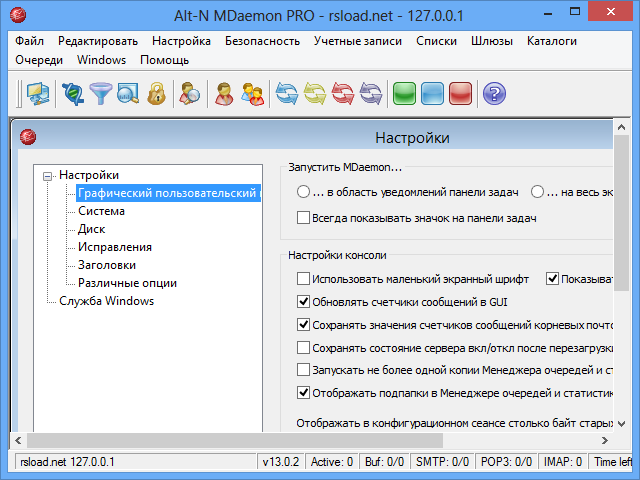The image size is (640, 480).
Task: Open the Безопасность menu
Action: 262,41
